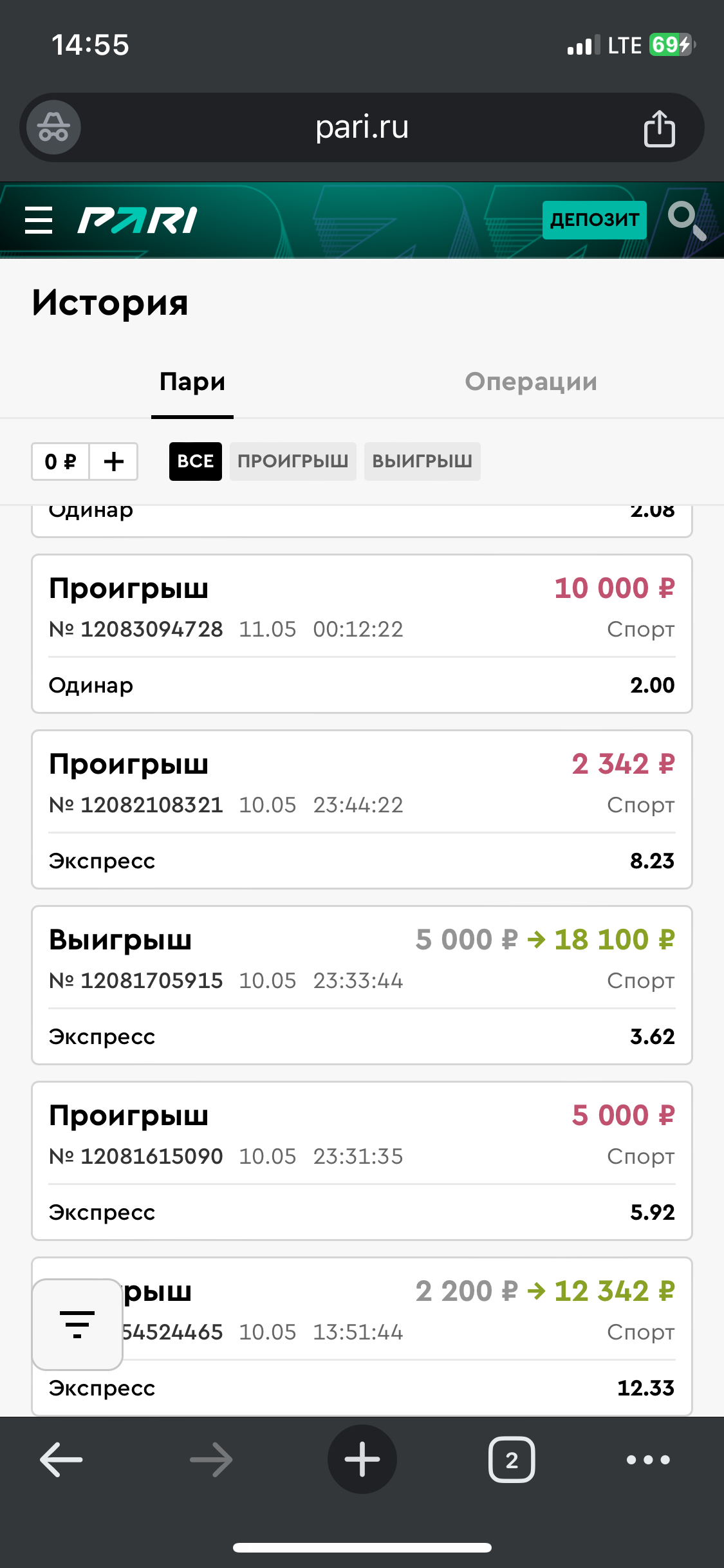
Task: Open the browser three-dots menu
Action: click(648, 1459)
